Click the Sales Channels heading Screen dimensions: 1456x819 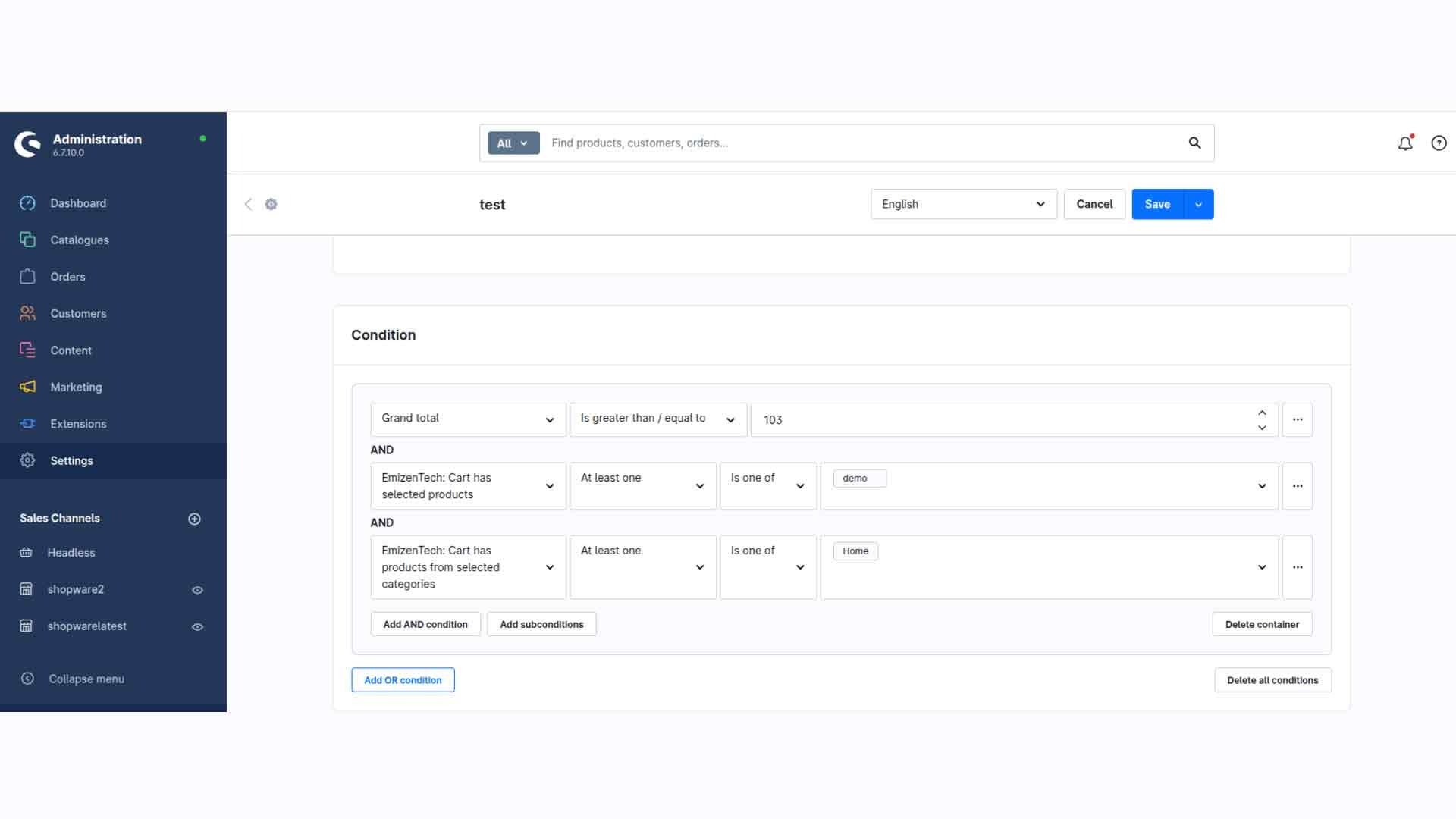click(60, 518)
